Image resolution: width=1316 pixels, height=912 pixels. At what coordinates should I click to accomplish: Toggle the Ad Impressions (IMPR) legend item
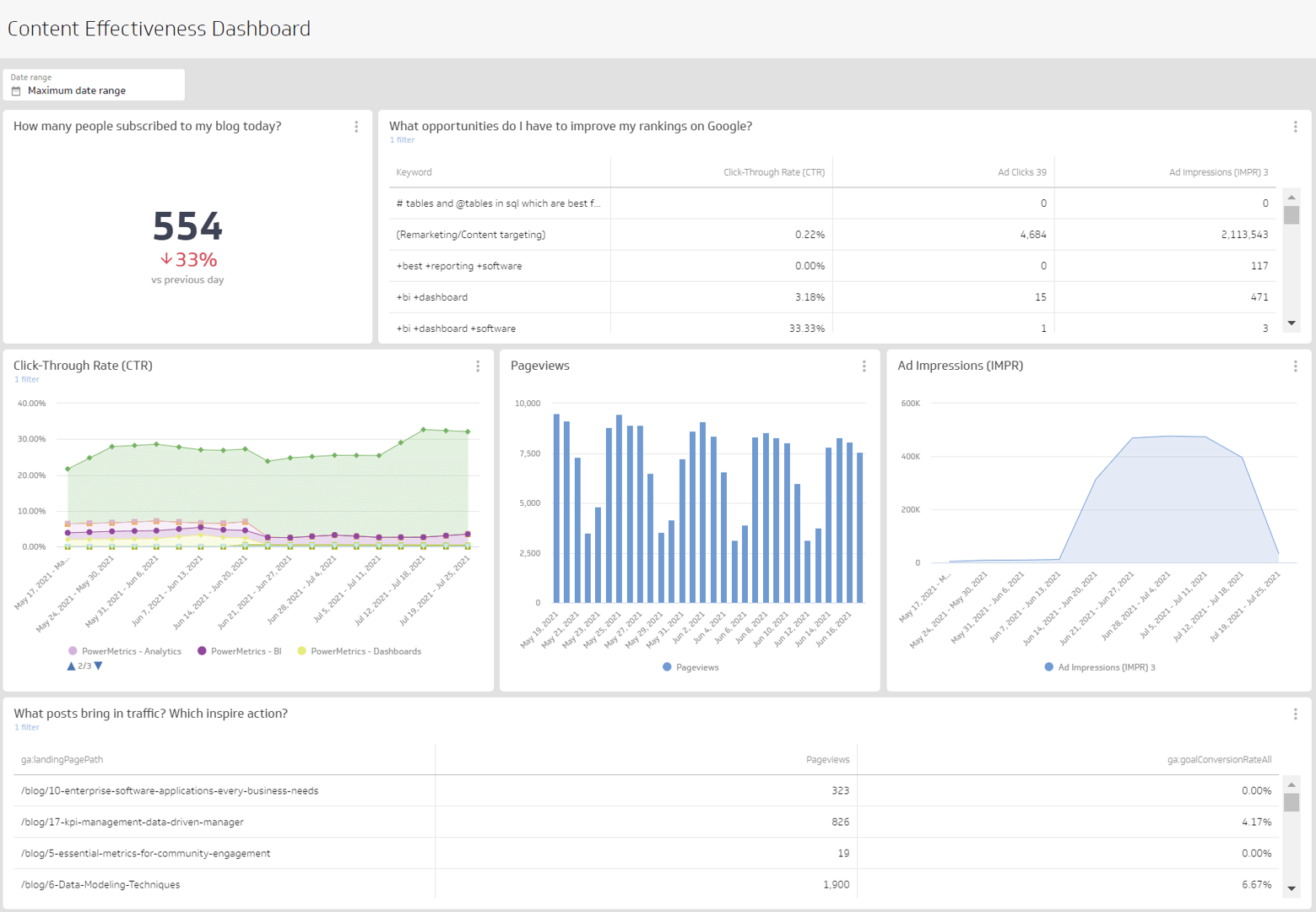pyautogui.click(x=1099, y=667)
